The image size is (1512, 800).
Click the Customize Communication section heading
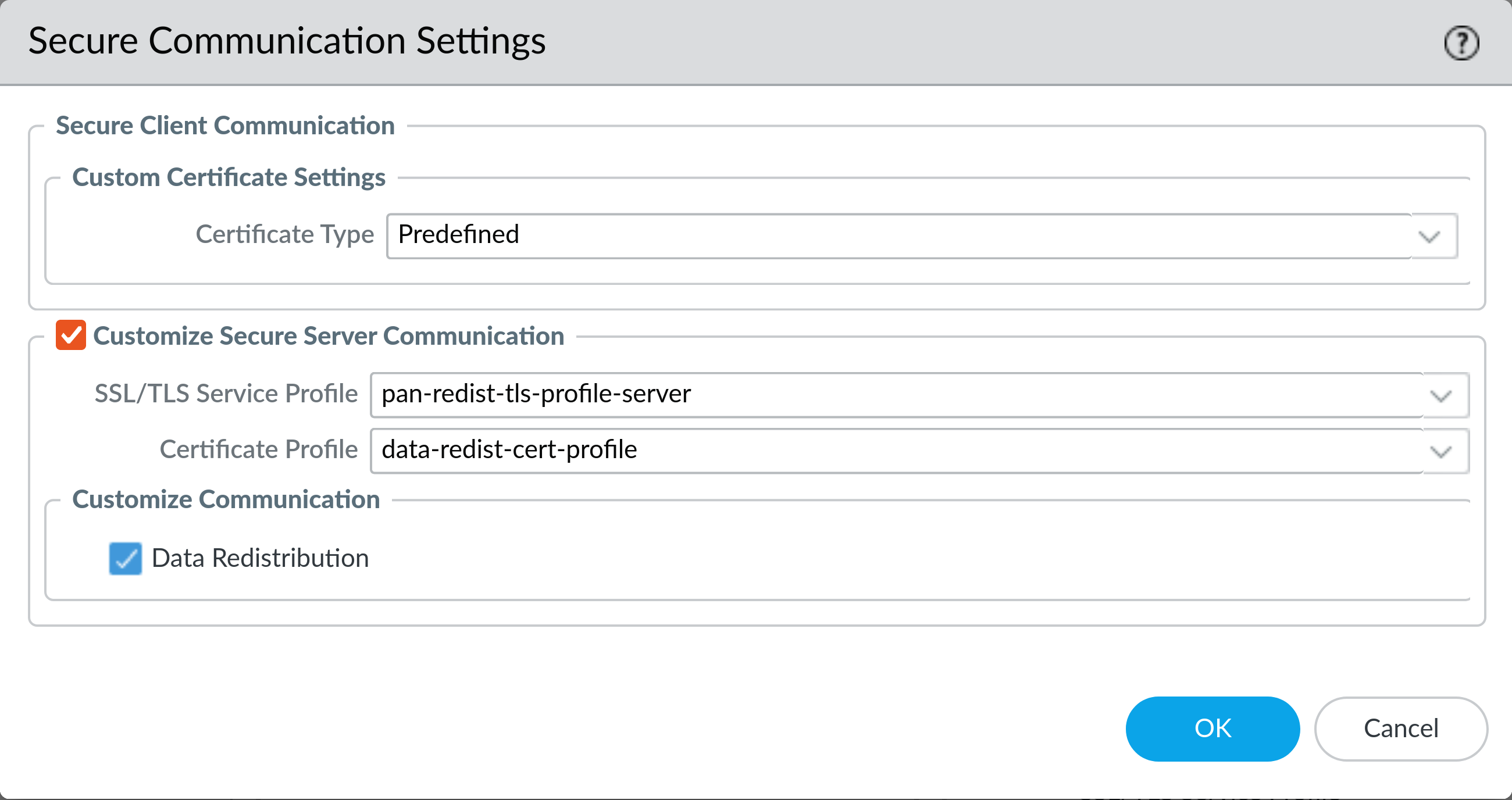[227, 499]
